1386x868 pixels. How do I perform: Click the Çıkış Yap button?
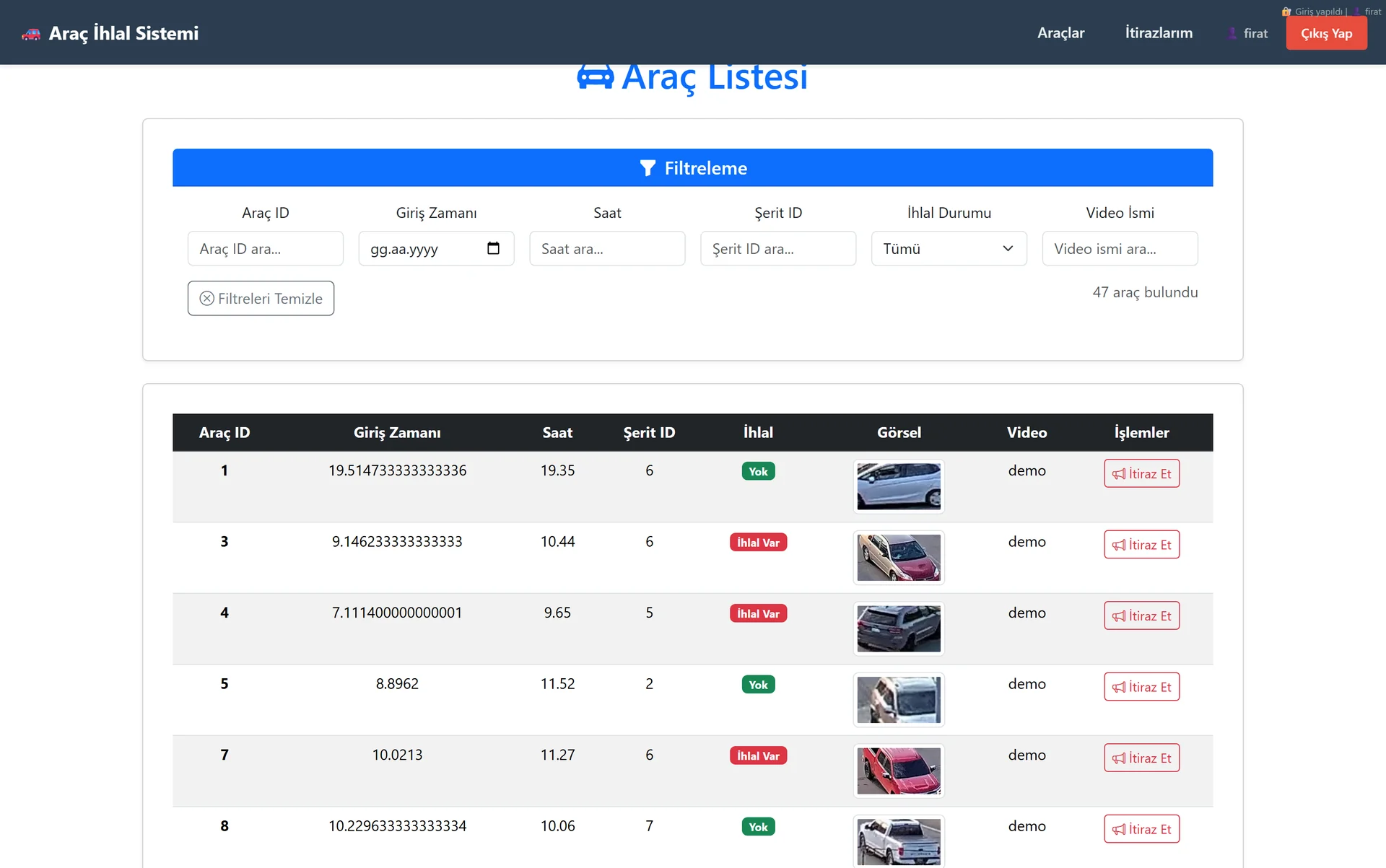click(x=1326, y=34)
